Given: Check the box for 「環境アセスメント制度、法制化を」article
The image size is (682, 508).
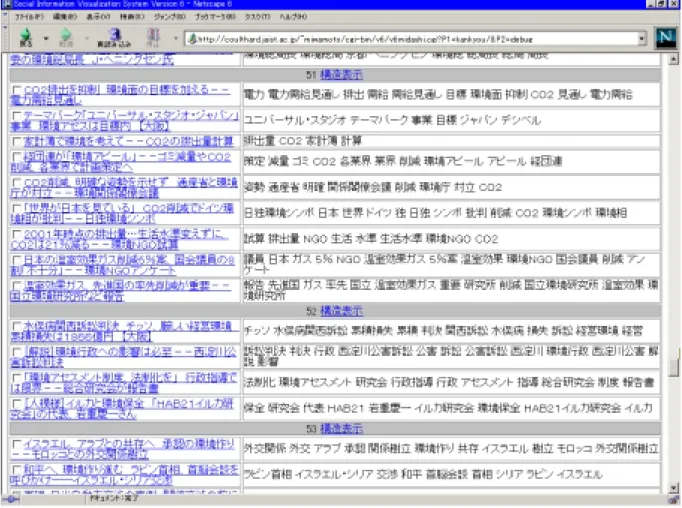Looking at the screenshot, I should [17, 378].
